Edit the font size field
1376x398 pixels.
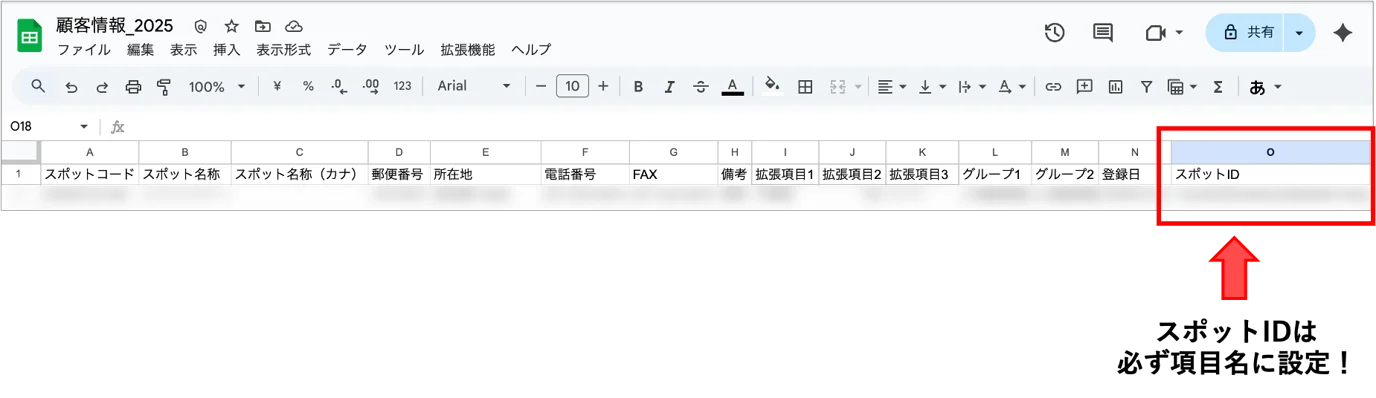point(572,87)
